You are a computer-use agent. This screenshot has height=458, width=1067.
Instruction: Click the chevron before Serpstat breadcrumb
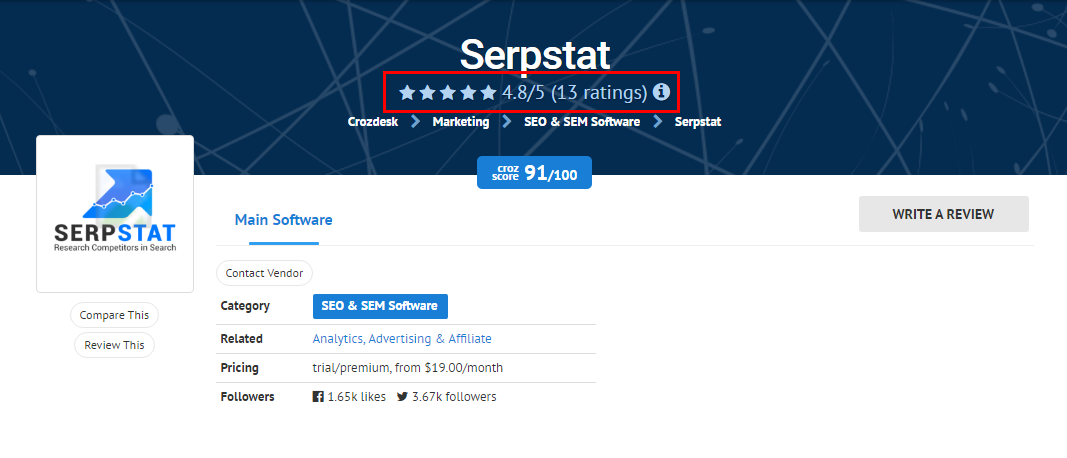658,122
